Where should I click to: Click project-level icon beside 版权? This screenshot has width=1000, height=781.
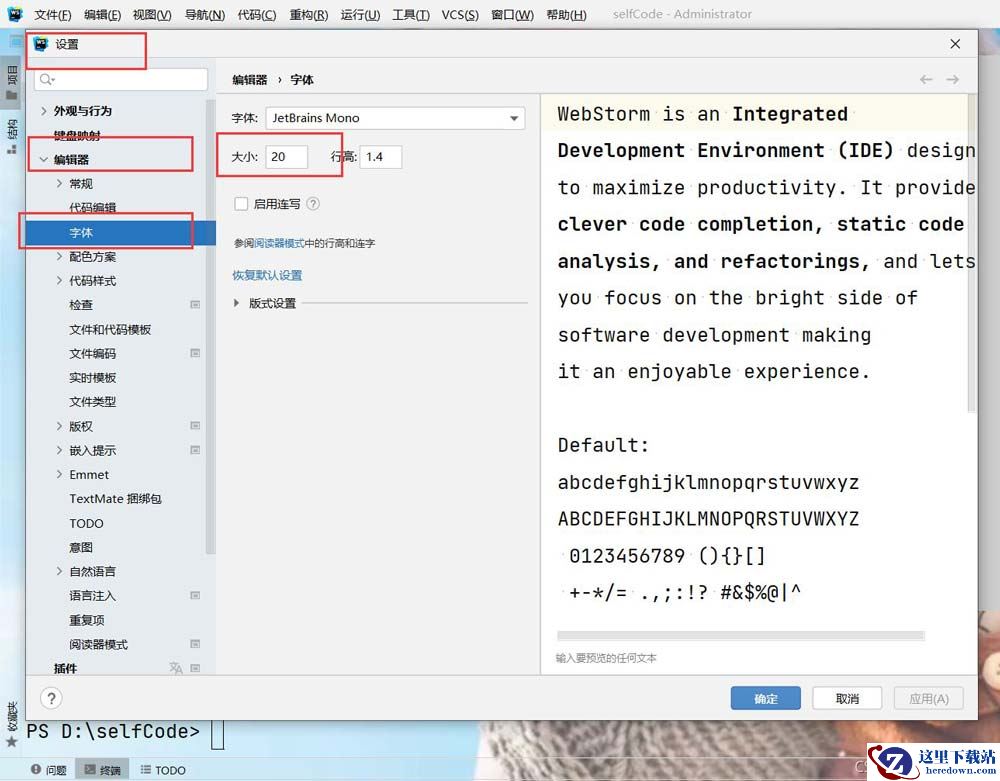coord(195,426)
